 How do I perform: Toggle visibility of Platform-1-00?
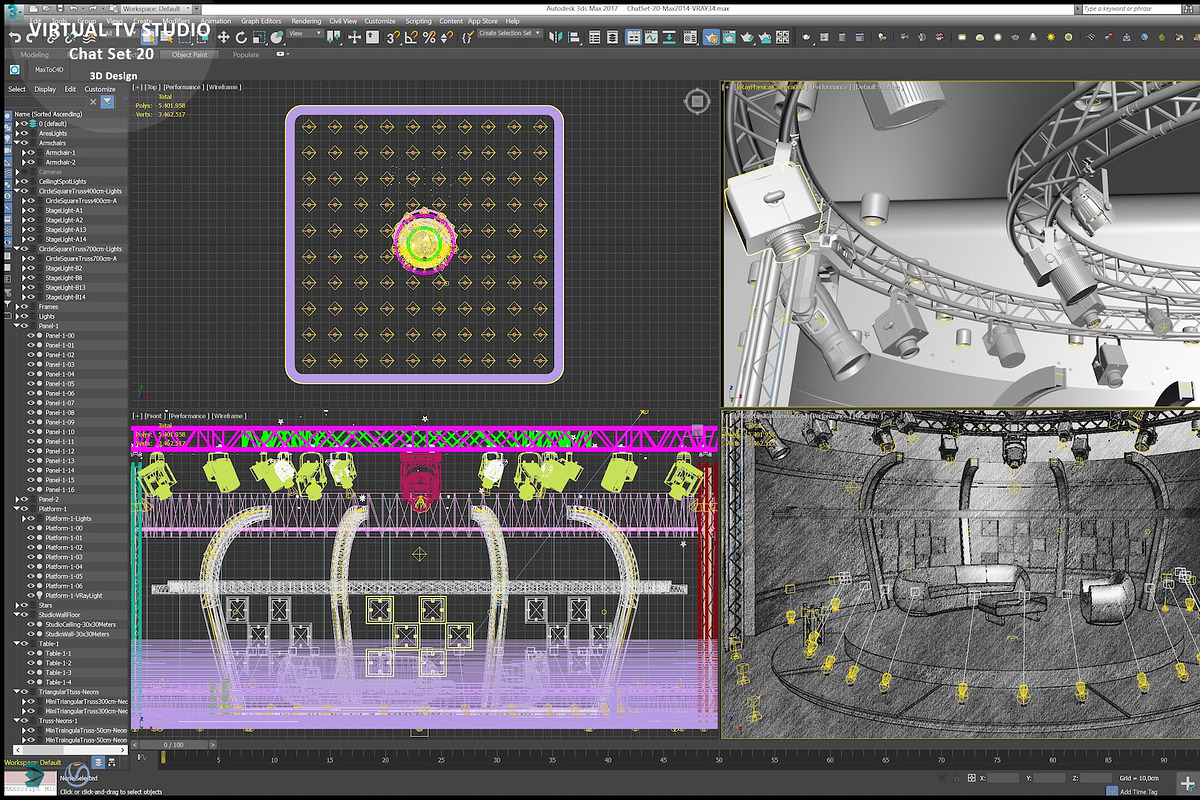pos(31,528)
